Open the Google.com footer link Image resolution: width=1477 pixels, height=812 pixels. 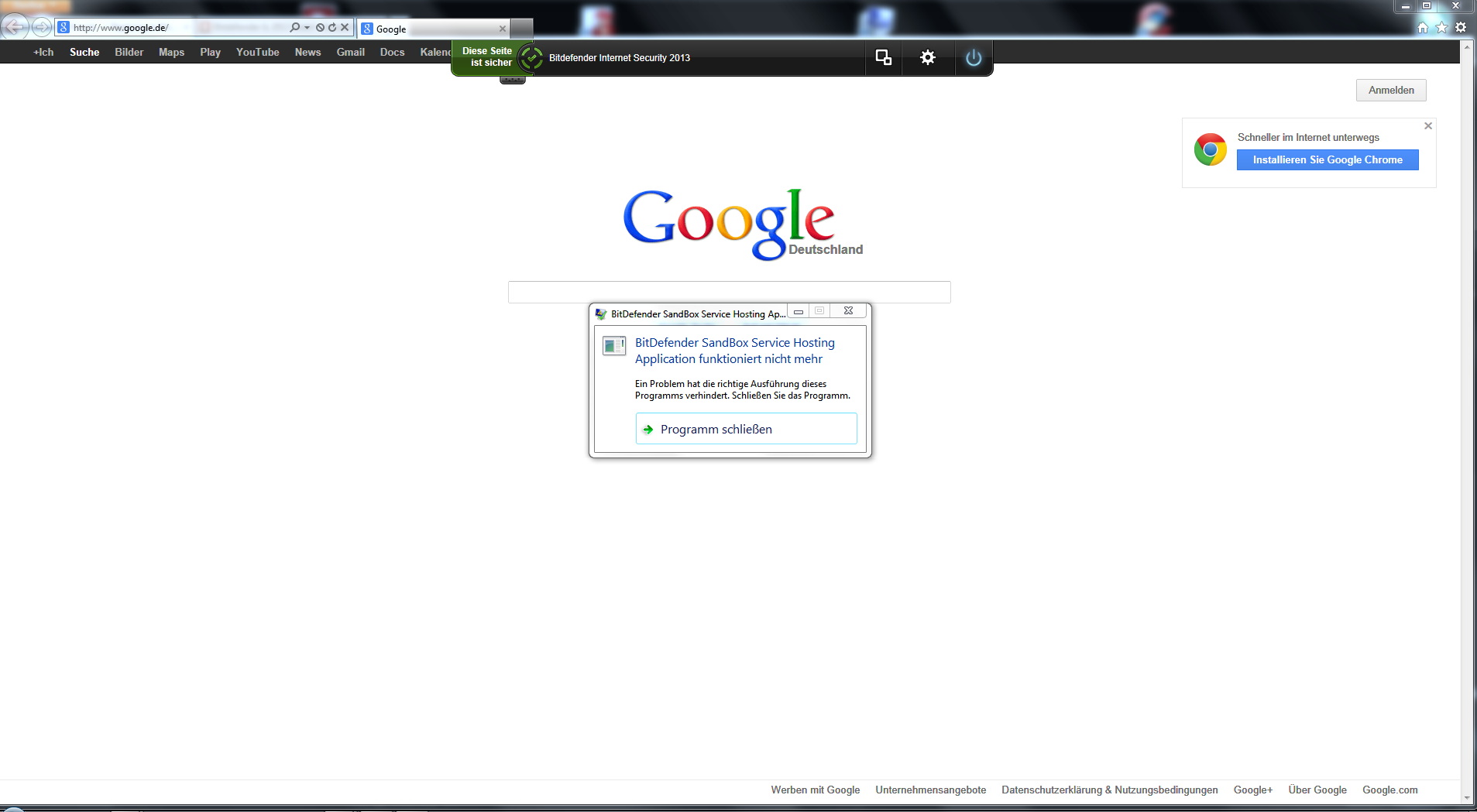coord(1390,790)
